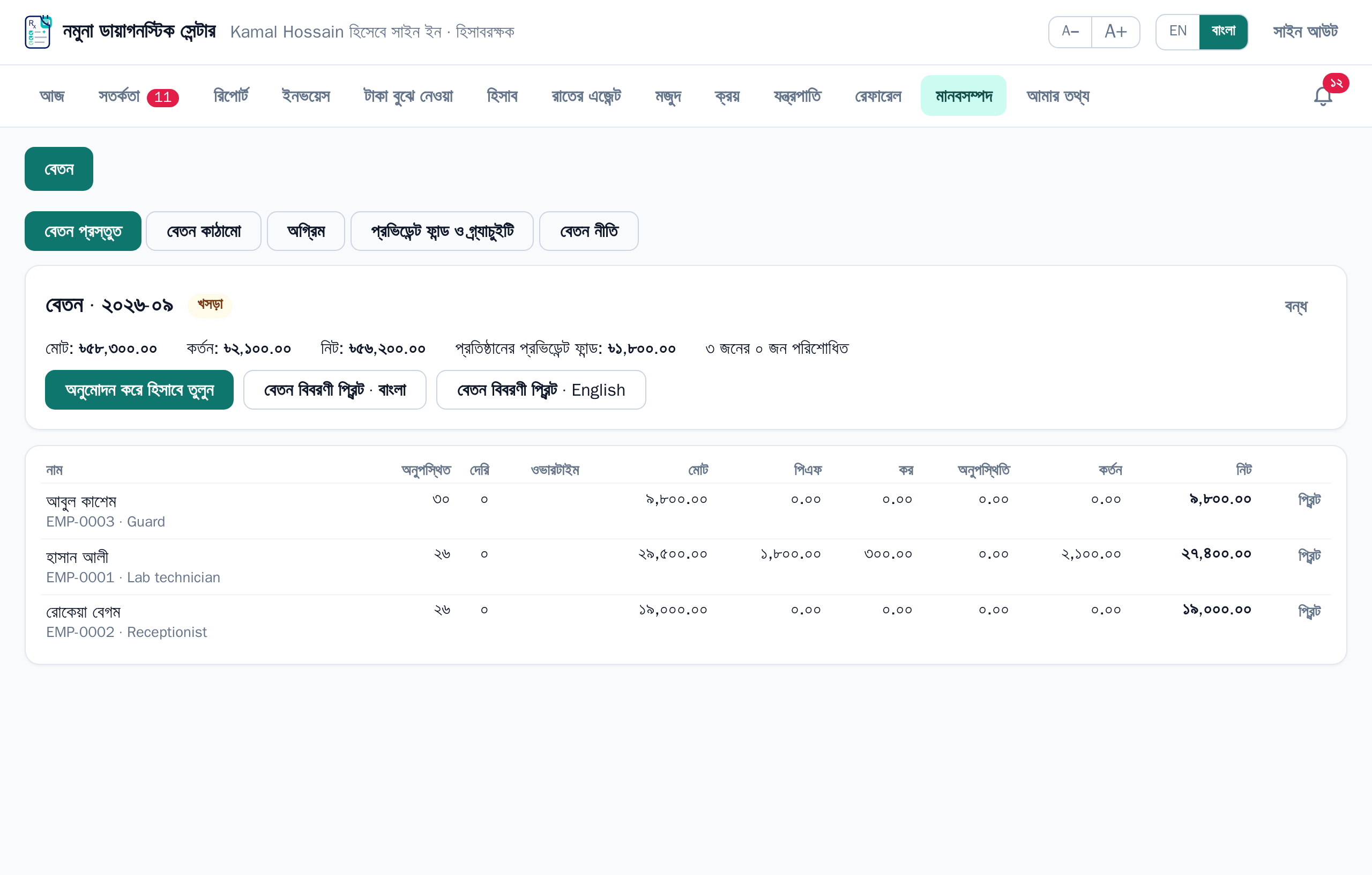This screenshot has width=1372, height=875.
Task: Click net amount ২৭,৪০০.০০
Action: (x=1217, y=553)
